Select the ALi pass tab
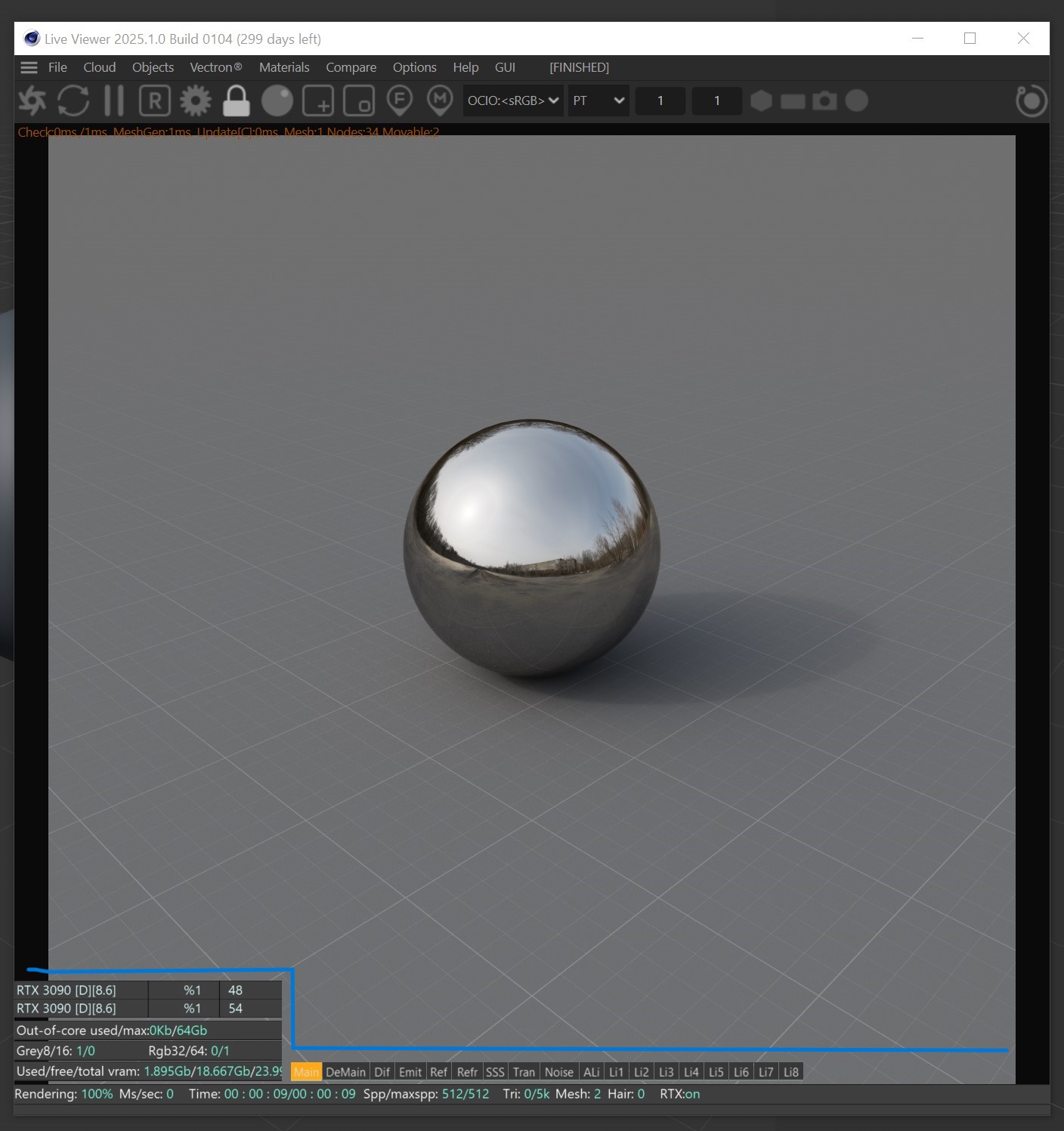Viewport: 1064px width, 1131px height. [x=592, y=1072]
